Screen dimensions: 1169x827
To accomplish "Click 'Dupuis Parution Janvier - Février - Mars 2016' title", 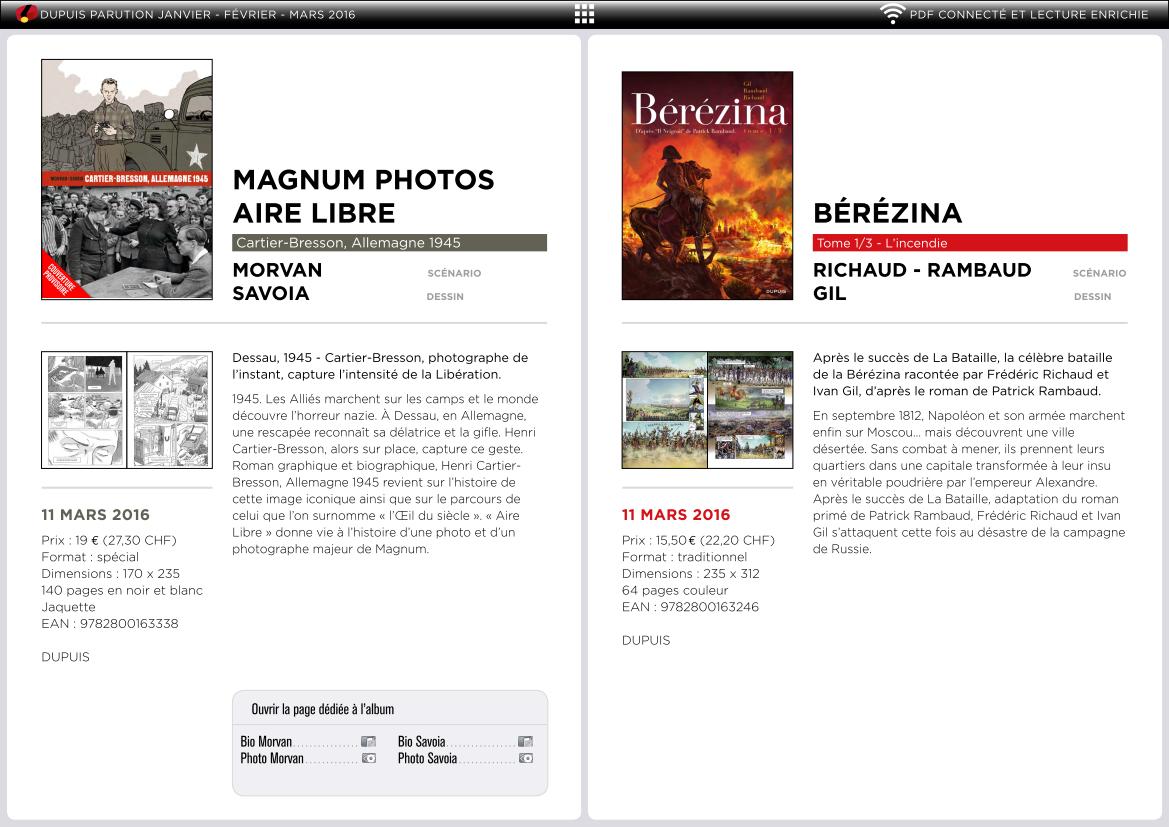I will [198, 14].
